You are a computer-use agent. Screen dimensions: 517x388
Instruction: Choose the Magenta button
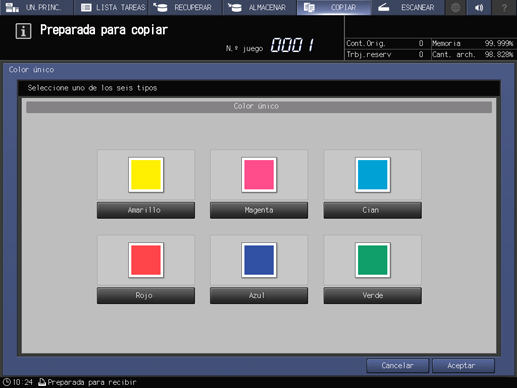tap(259, 210)
